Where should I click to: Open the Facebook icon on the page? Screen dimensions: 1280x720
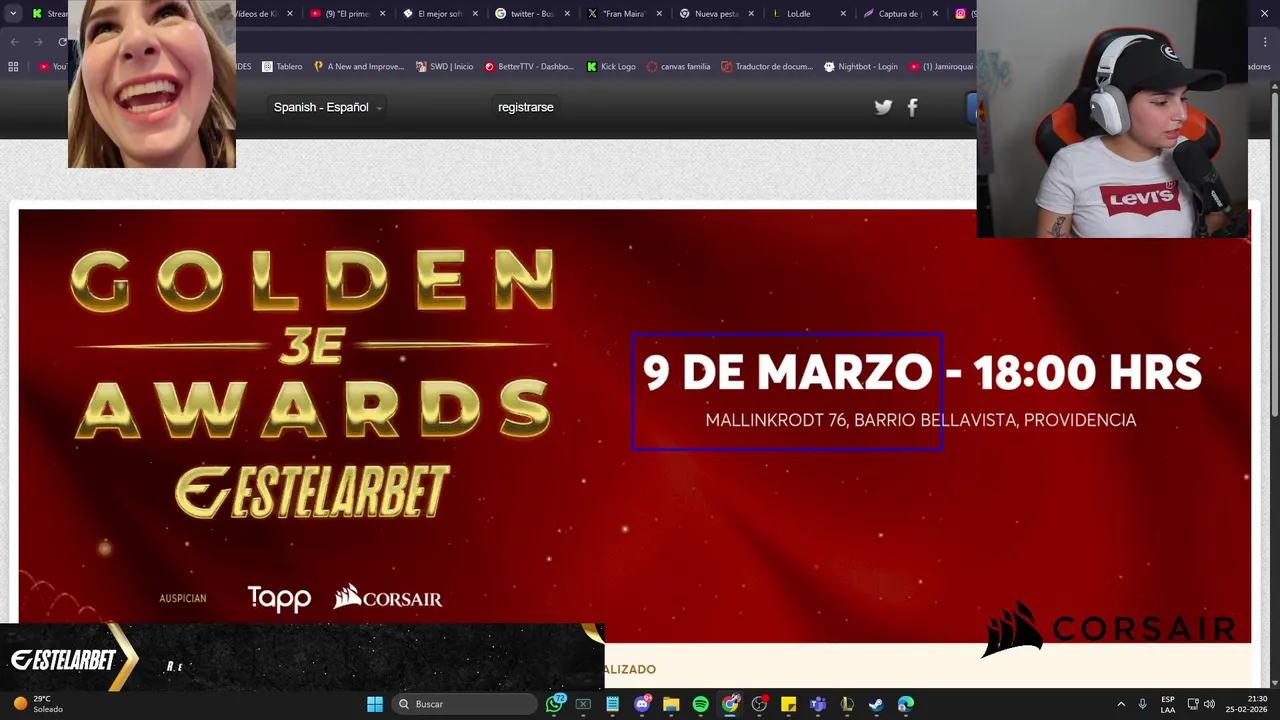coord(912,107)
